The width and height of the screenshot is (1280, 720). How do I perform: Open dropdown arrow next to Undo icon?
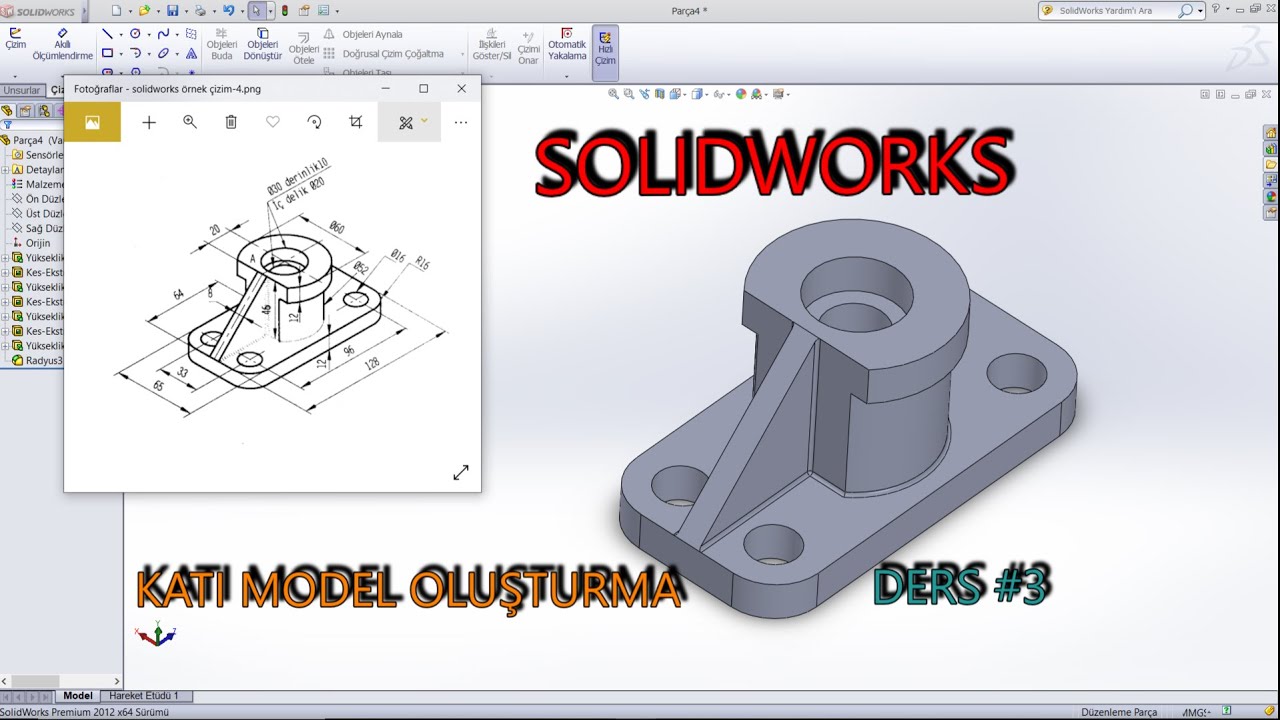click(x=241, y=11)
